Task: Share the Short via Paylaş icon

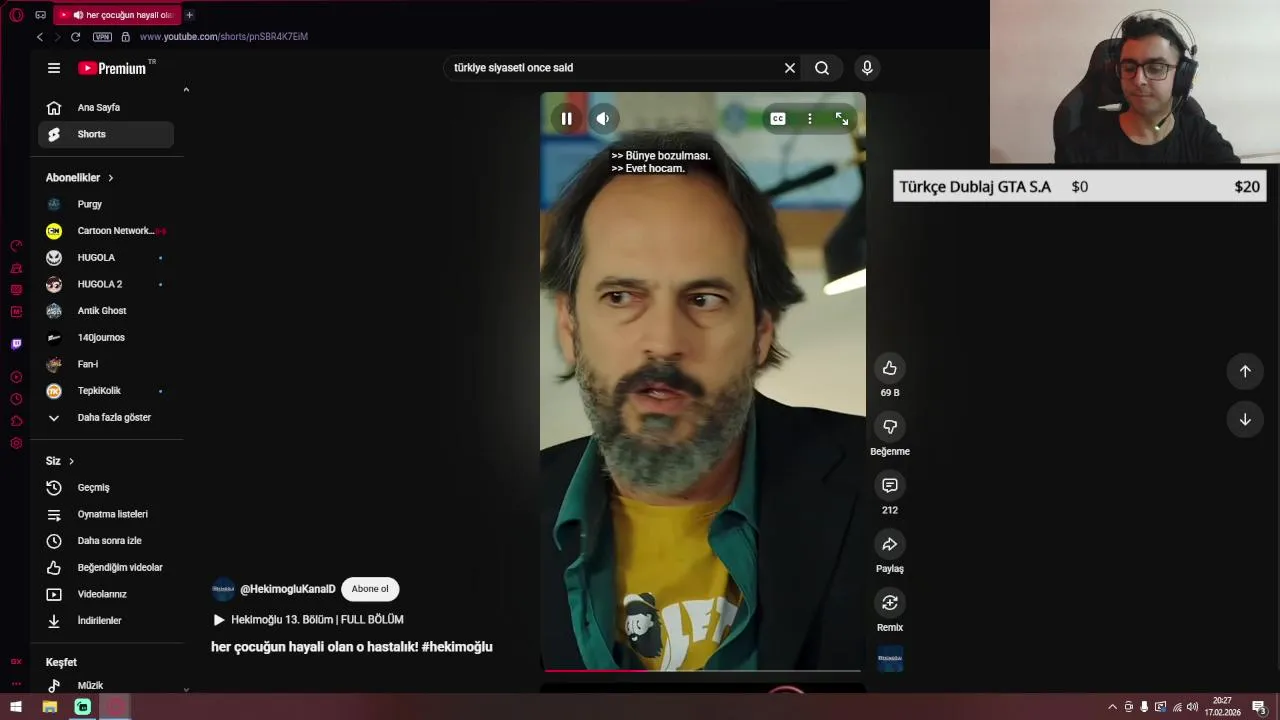Action: [890, 545]
